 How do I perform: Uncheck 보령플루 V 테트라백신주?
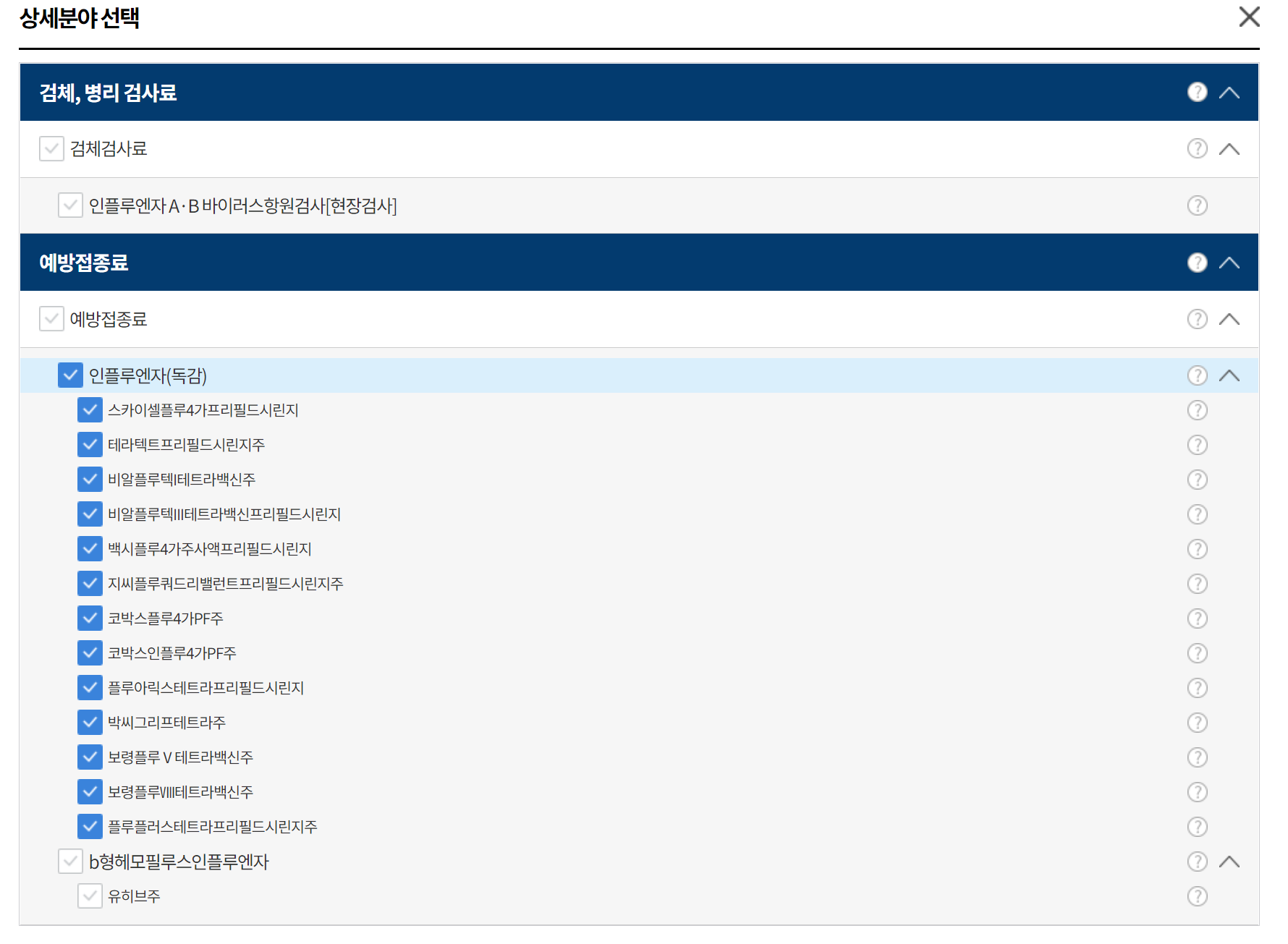click(90, 757)
